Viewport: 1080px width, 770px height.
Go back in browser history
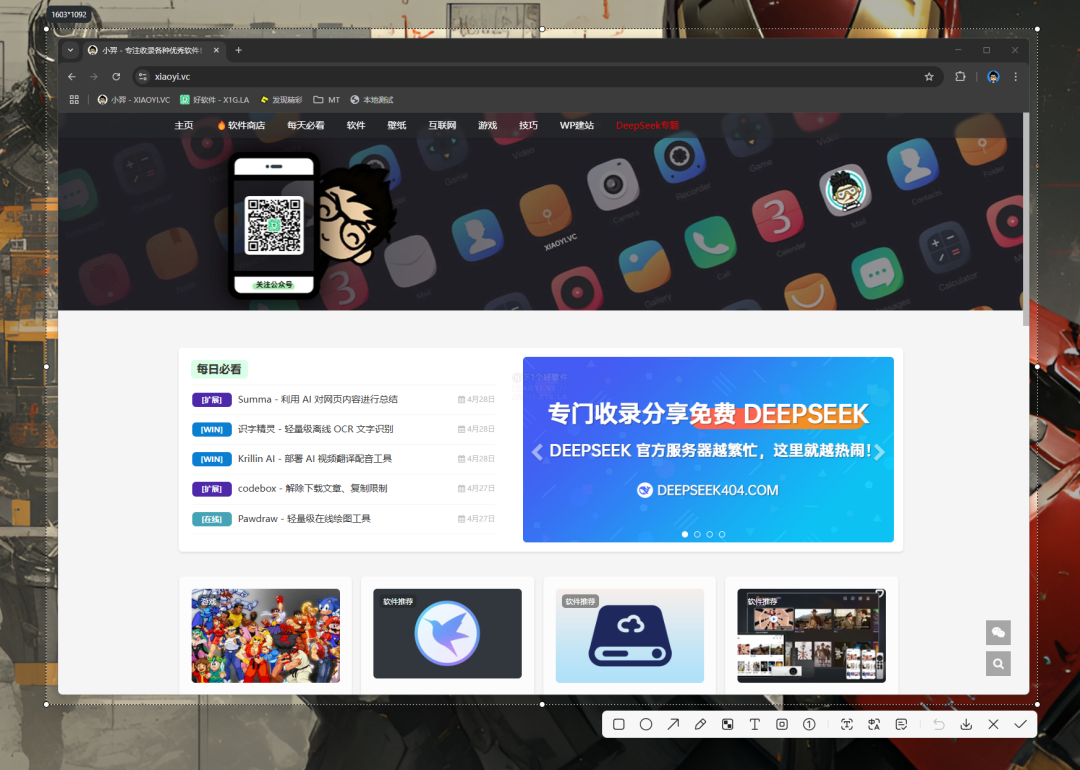coord(72,76)
